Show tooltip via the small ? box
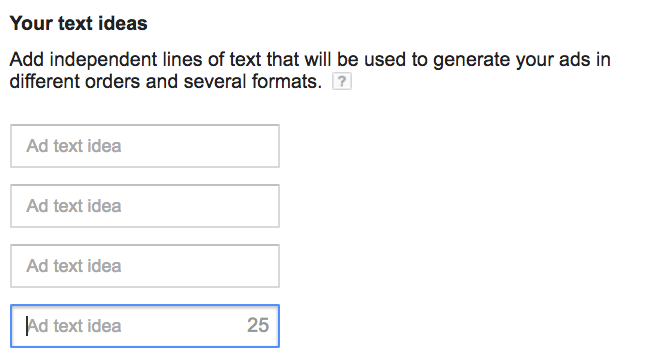 click(x=342, y=81)
